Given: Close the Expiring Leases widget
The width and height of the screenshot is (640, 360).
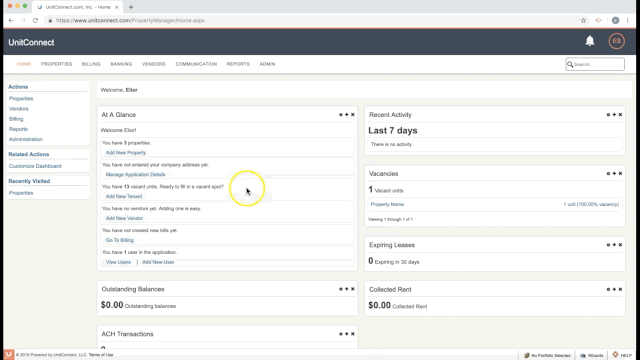Looking at the screenshot, I should 620,245.
